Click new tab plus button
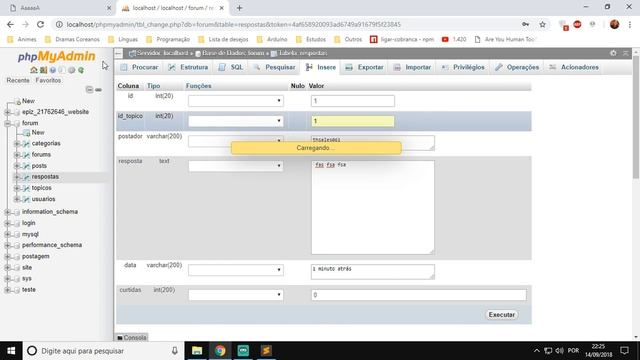Image resolution: width=640 pixels, height=360 pixels. 240,8
